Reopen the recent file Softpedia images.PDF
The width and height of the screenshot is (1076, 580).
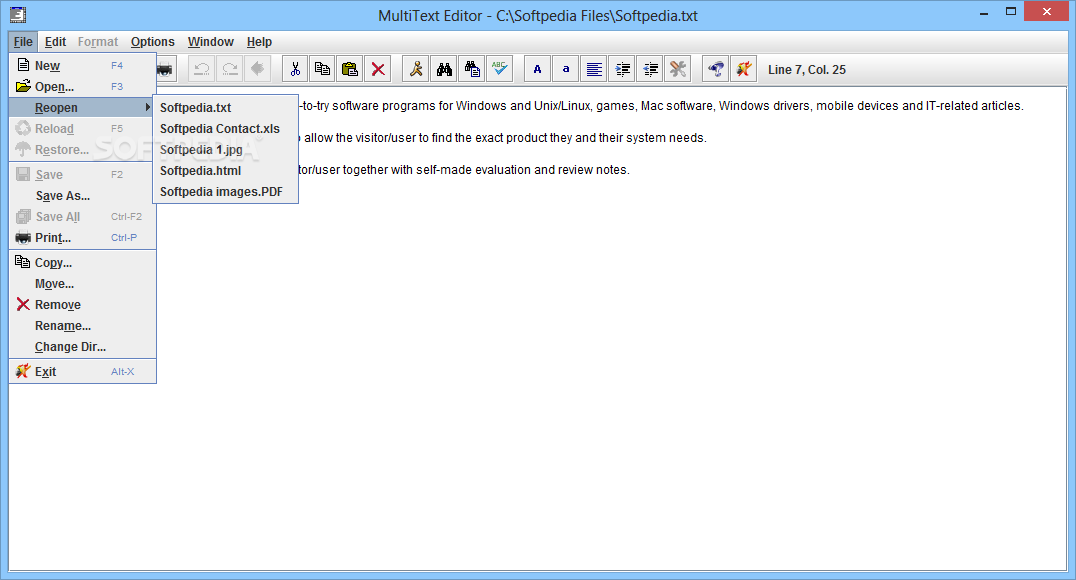tap(225, 192)
